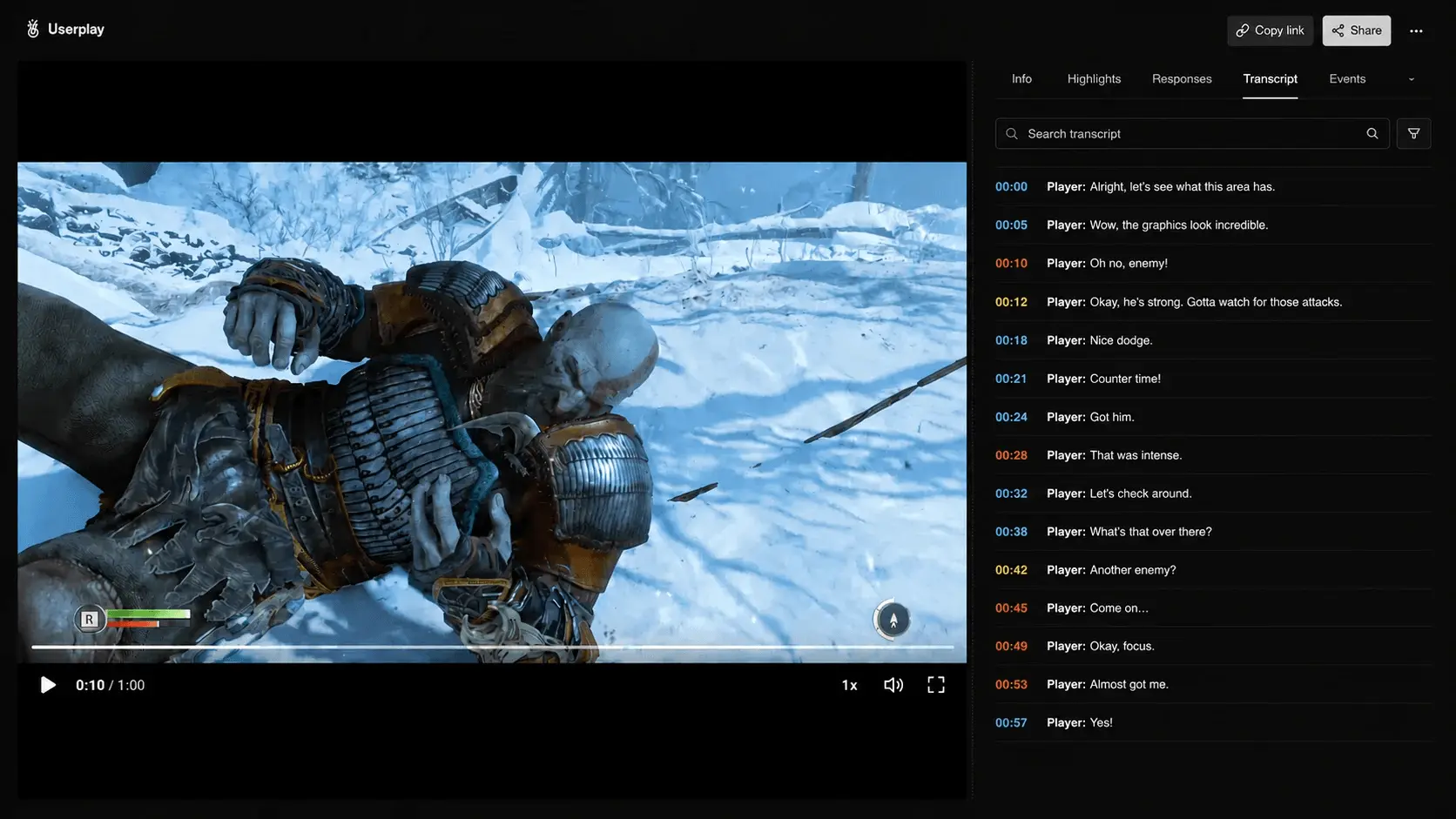Jump to timestamp 00:28
This screenshot has width=1456, height=819.
click(1011, 455)
